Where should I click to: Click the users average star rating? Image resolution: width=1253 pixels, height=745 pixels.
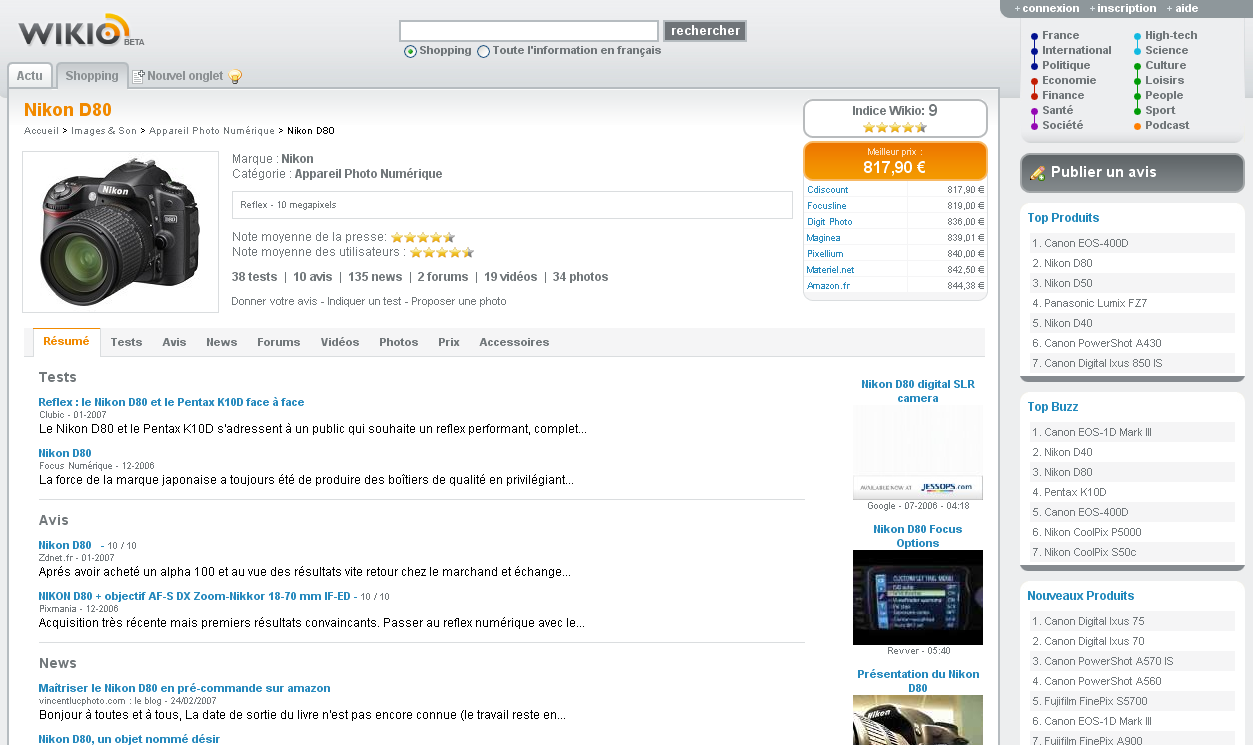[x=442, y=252]
